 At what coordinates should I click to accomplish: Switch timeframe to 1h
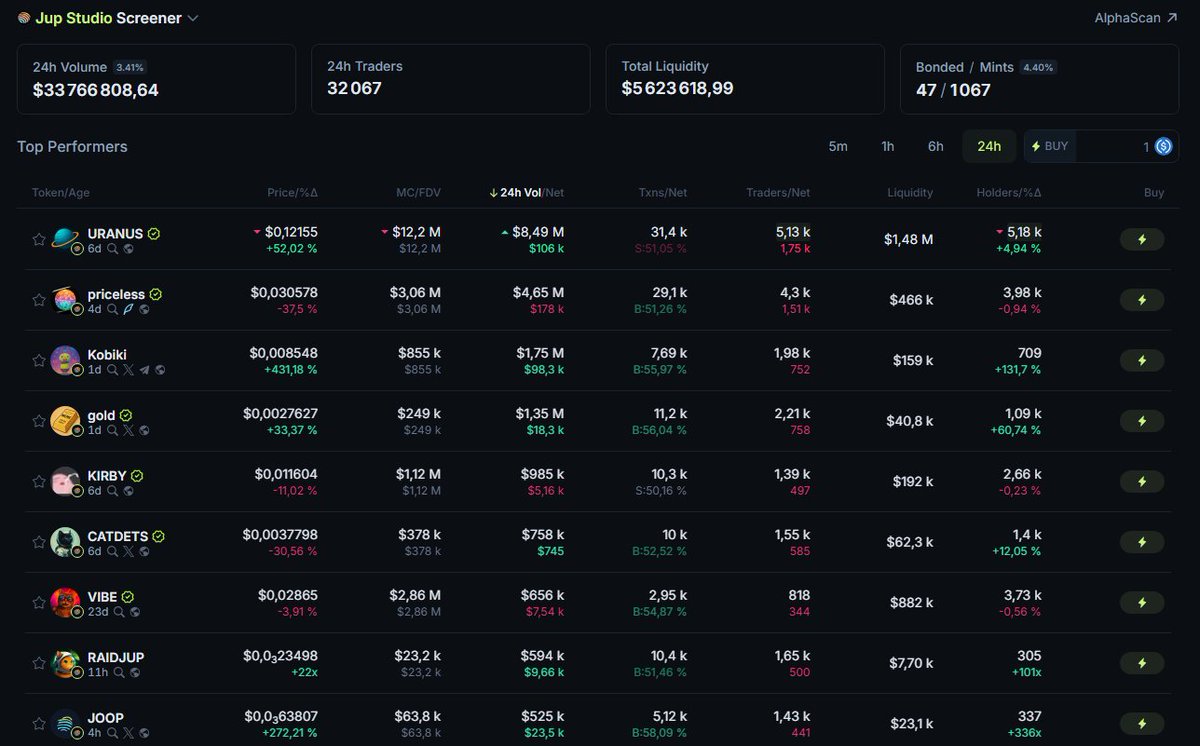(888, 146)
